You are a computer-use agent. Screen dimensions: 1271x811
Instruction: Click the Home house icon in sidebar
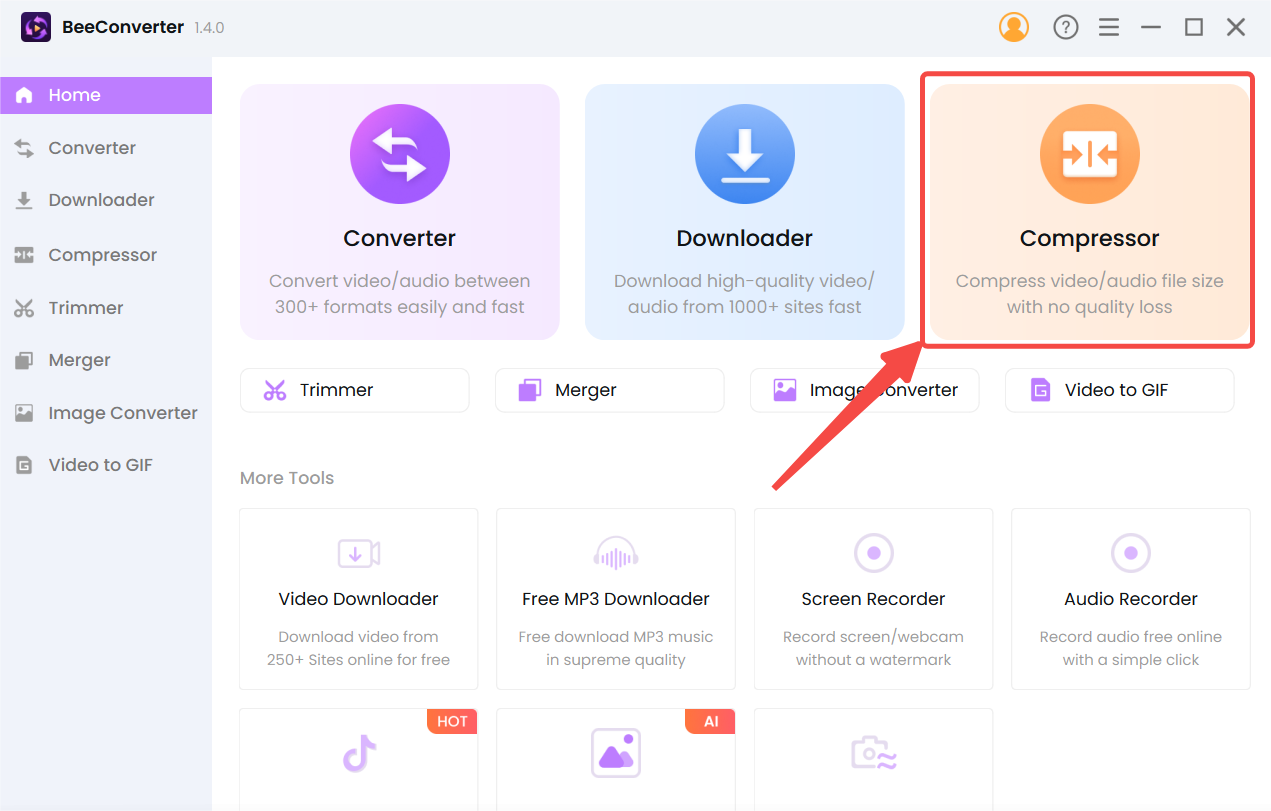24,95
